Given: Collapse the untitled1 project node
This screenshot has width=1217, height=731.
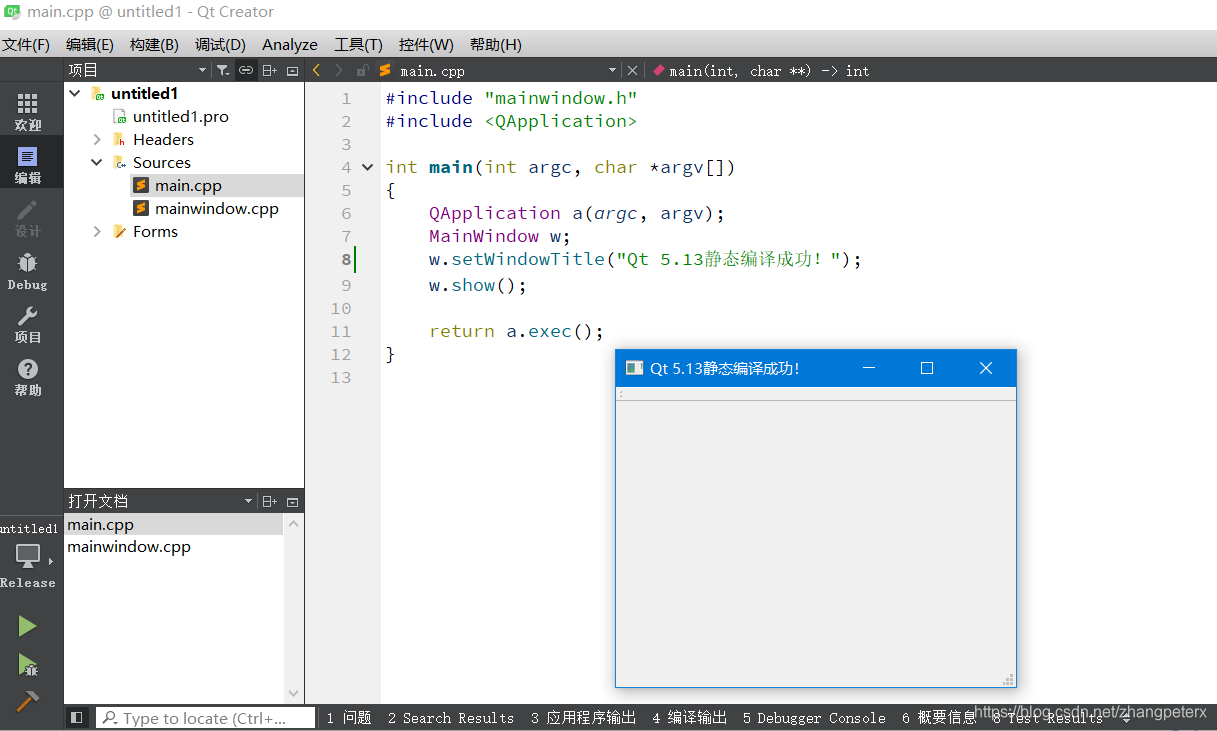Looking at the screenshot, I should coord(75,93).
